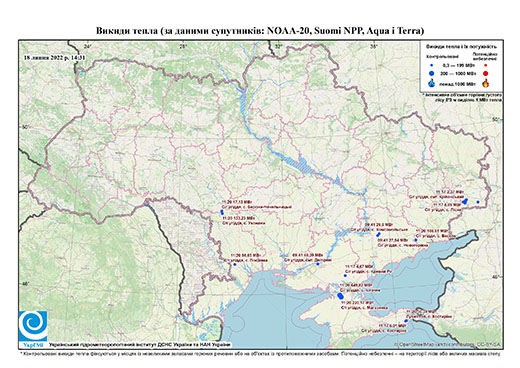This screenshot has height=368, width=520.
Task: Click the UkrGMI swirl logo
Action: pos(33,326)
